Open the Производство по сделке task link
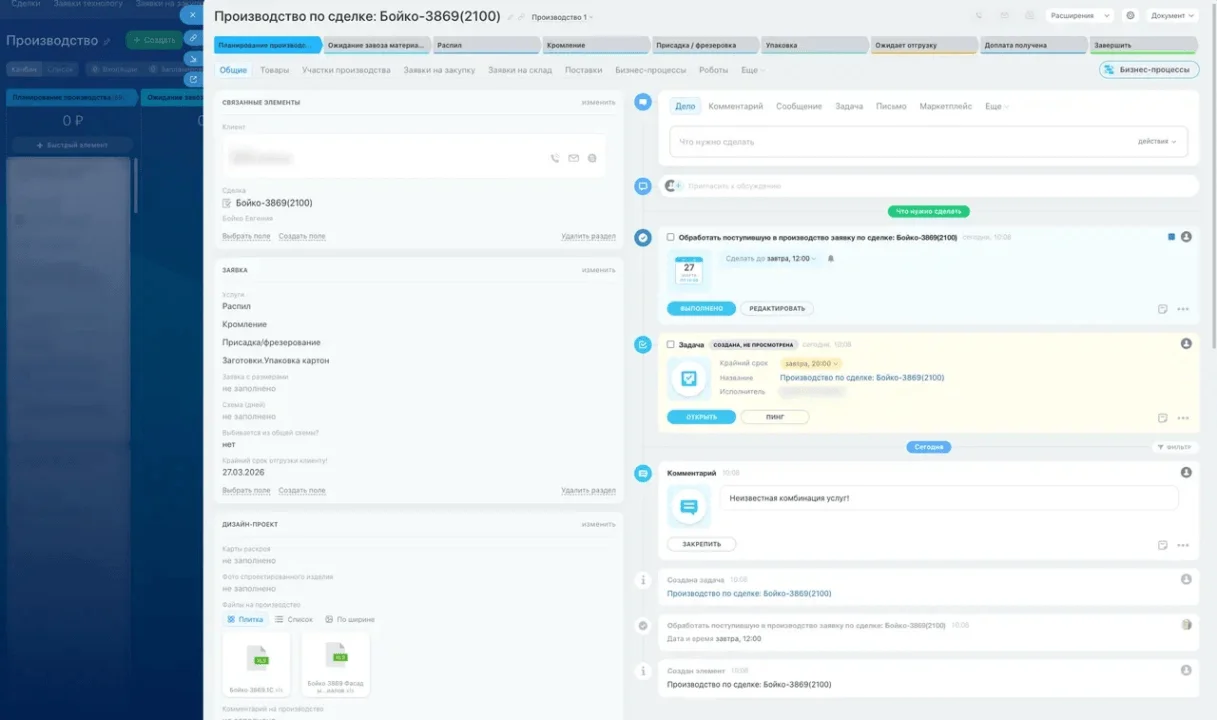This screenshot has width=1217, height=720. [x=861, y=378]
